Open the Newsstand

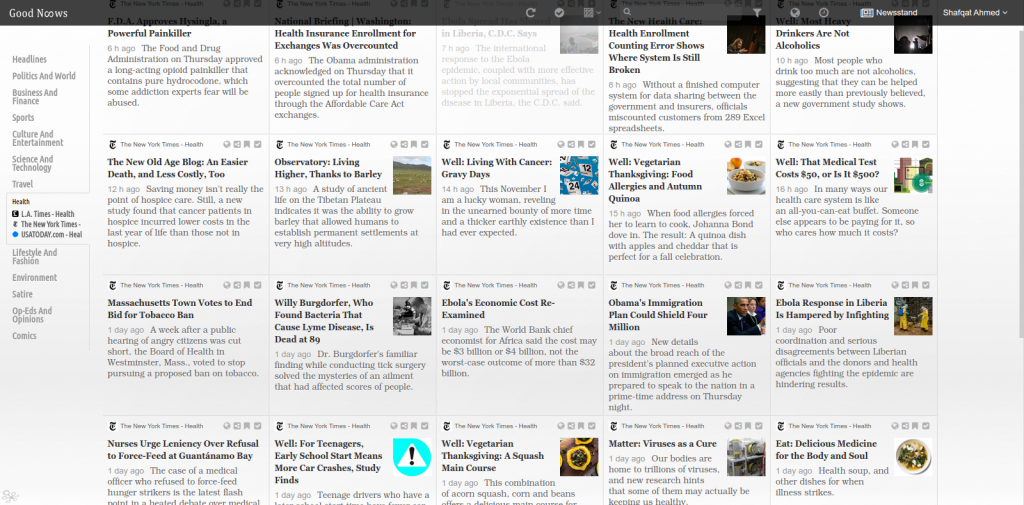click(889, 12)
